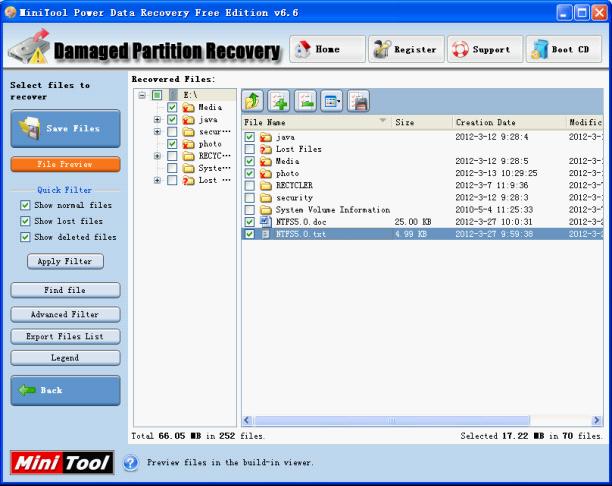This screenshot has height=486, width=612.
Task: Click the Modific… column header
Action: click(x=584, y=123)
